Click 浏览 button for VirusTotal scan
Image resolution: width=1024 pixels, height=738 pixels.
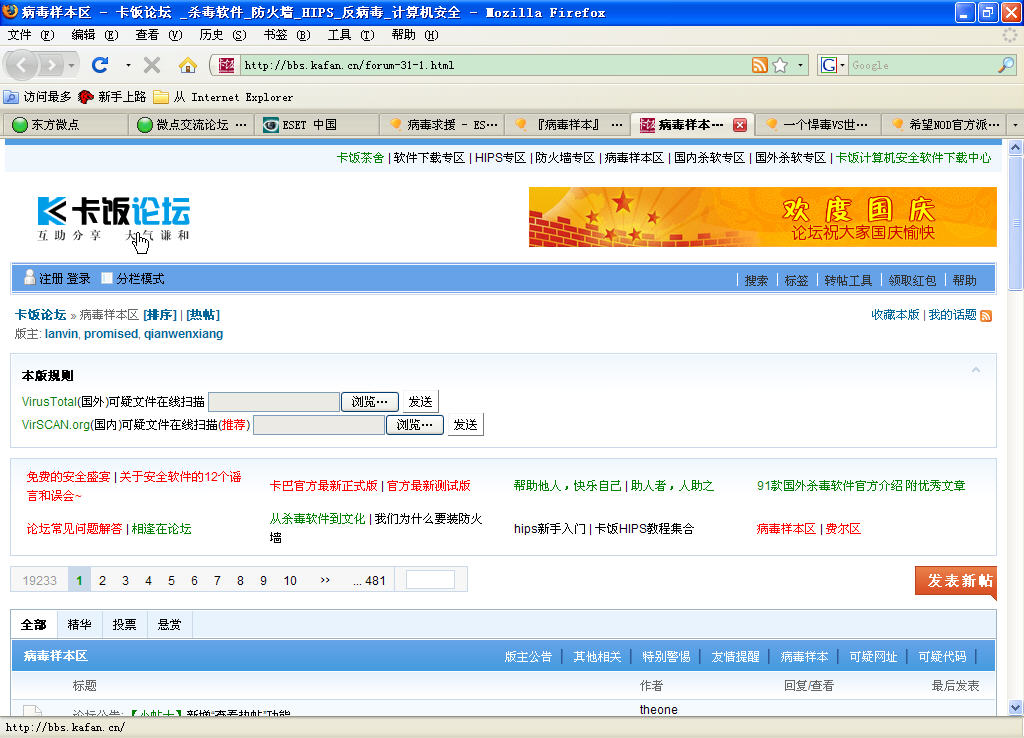coord(370,402)
